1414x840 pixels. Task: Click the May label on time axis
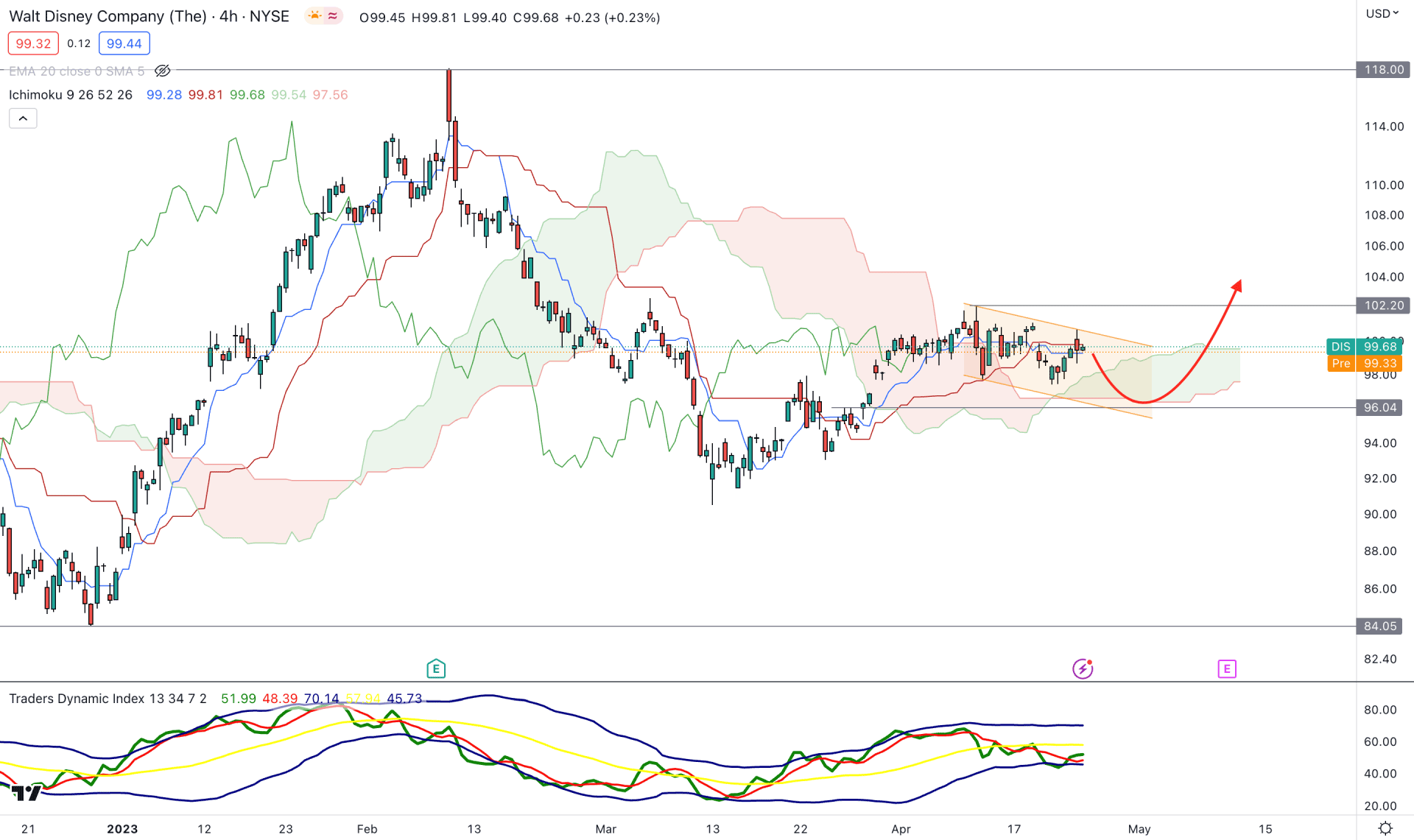pos(1139,829)
